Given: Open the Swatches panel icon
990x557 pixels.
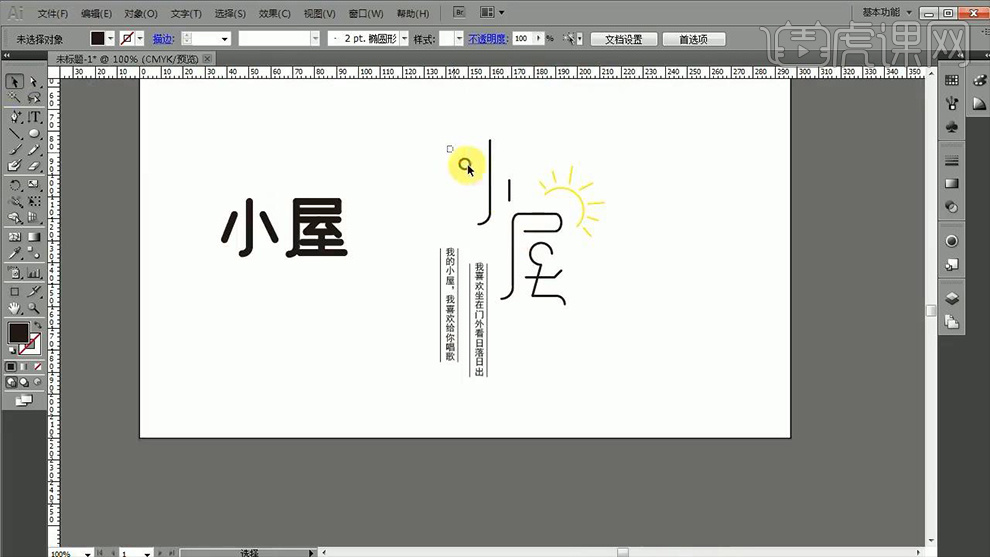Looking at the screenshot, I should click(x=951, y=80).
